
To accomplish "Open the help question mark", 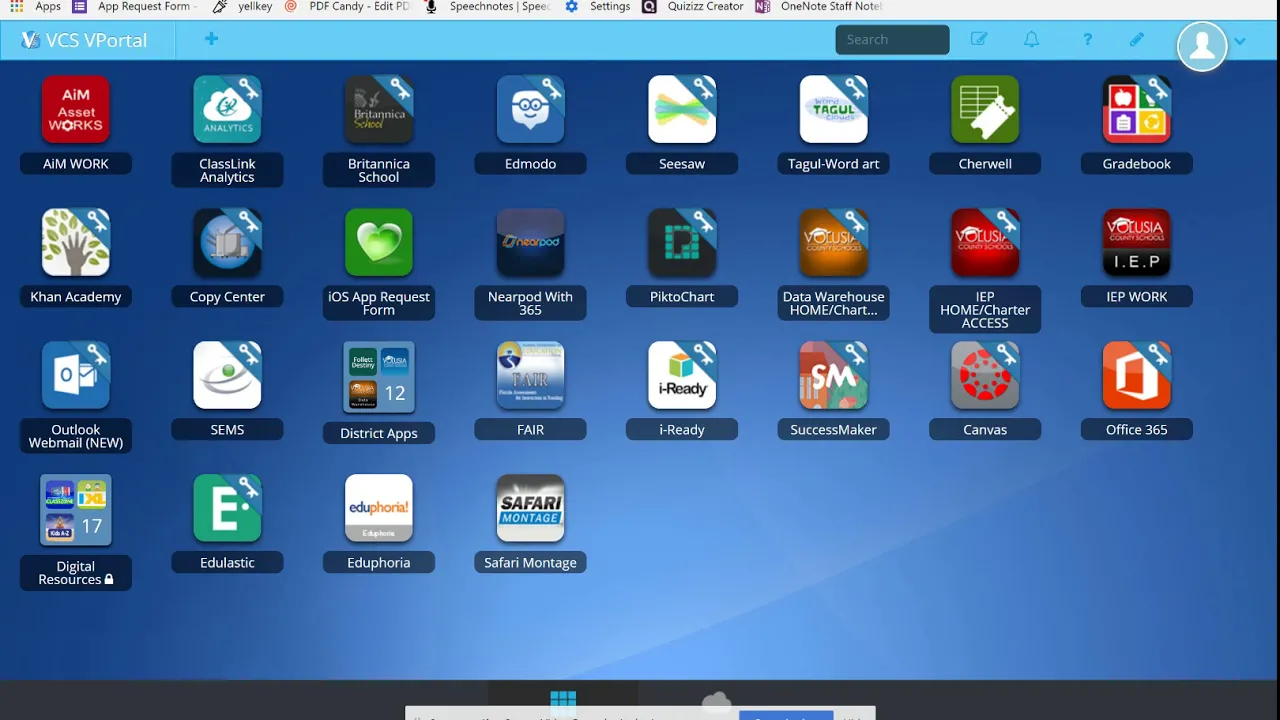I will [x=1087, y=40].
